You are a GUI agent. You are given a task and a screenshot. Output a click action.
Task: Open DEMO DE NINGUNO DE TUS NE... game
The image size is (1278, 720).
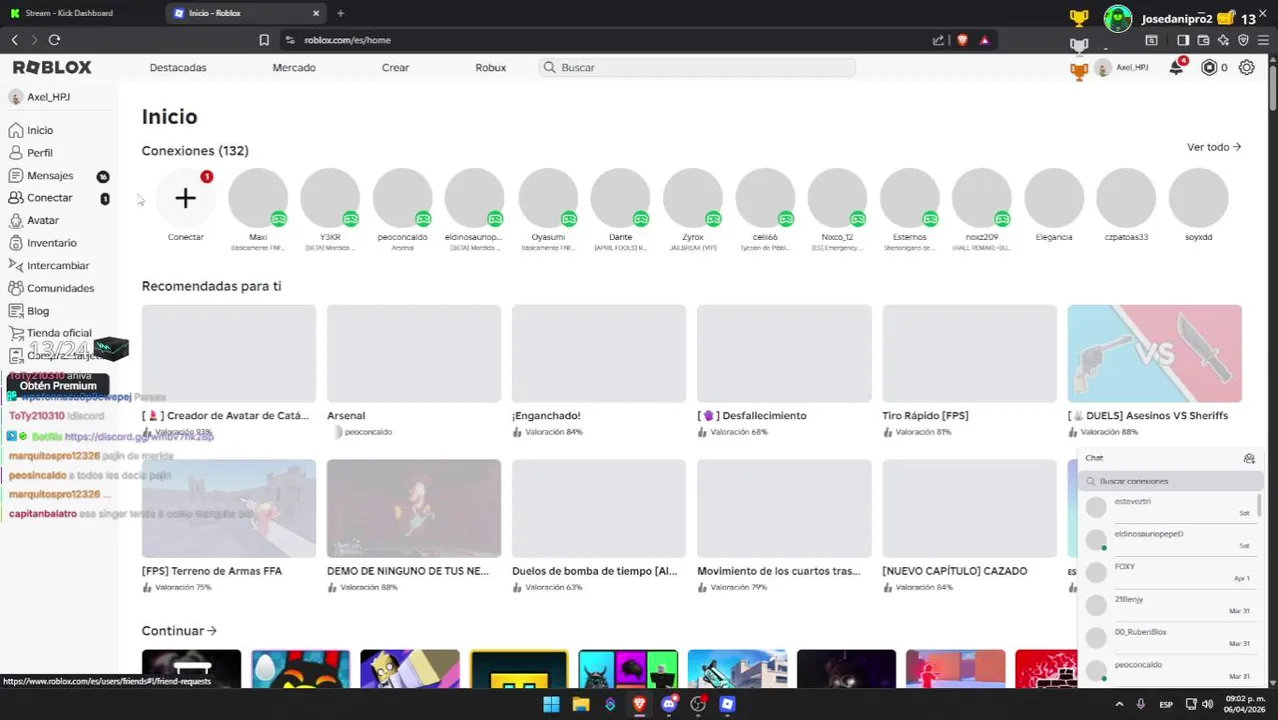tap(414, 526)
